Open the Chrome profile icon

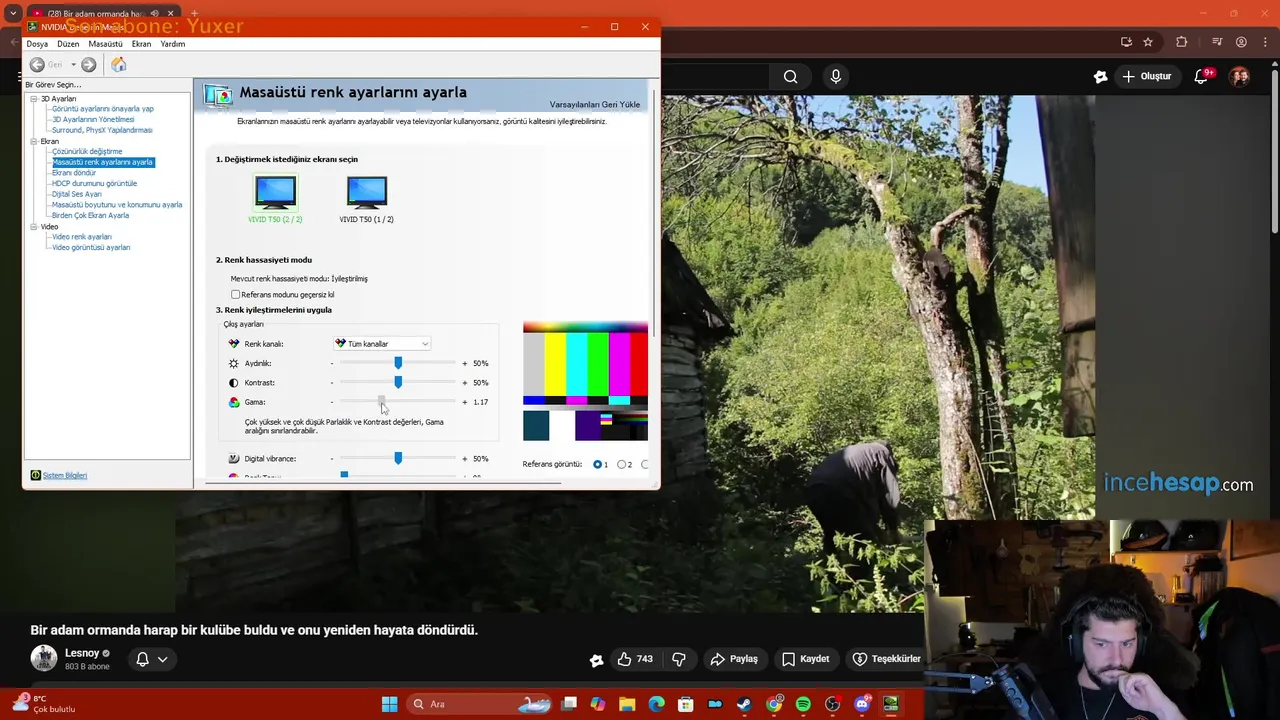coord(1241,42)
